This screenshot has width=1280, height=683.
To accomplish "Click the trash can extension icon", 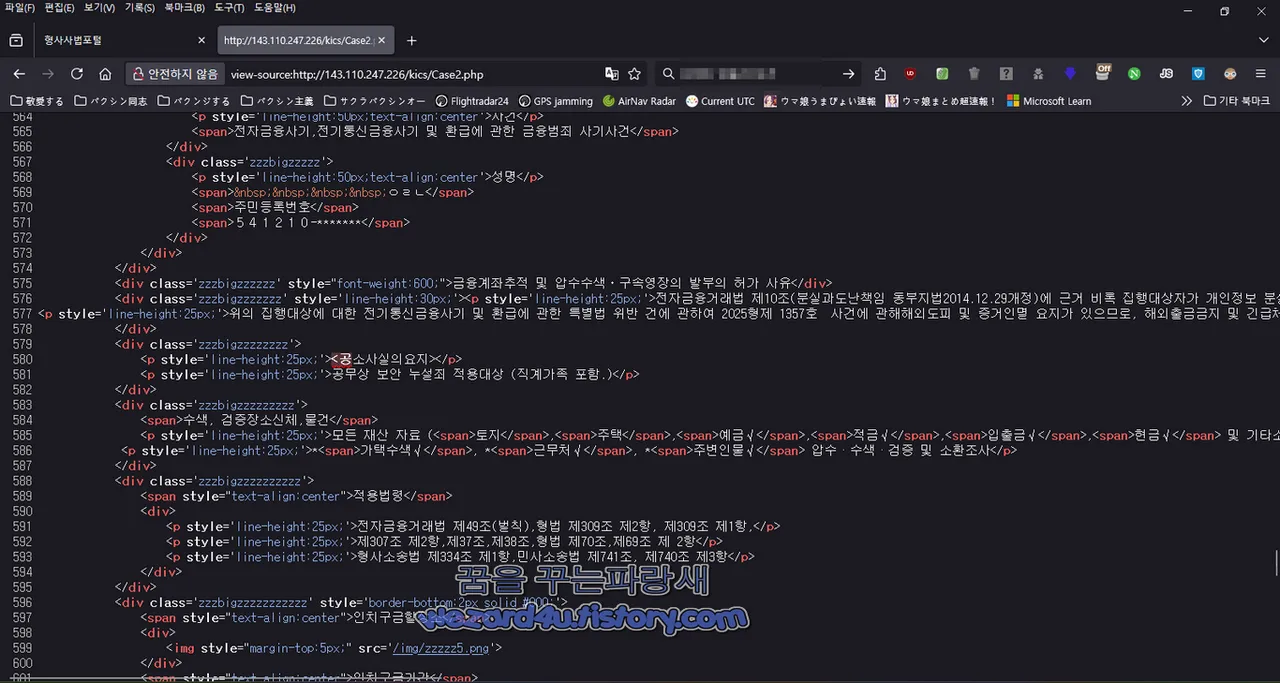I will coord(973,74).
